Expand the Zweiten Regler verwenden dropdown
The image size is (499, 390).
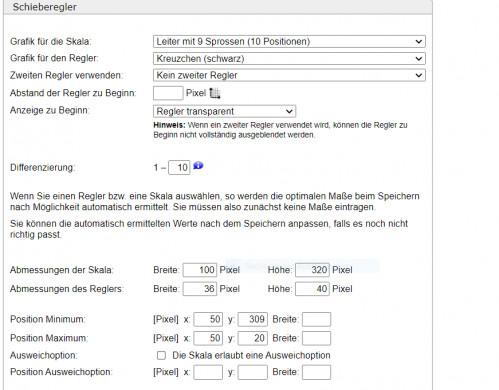tap(289, 75)
